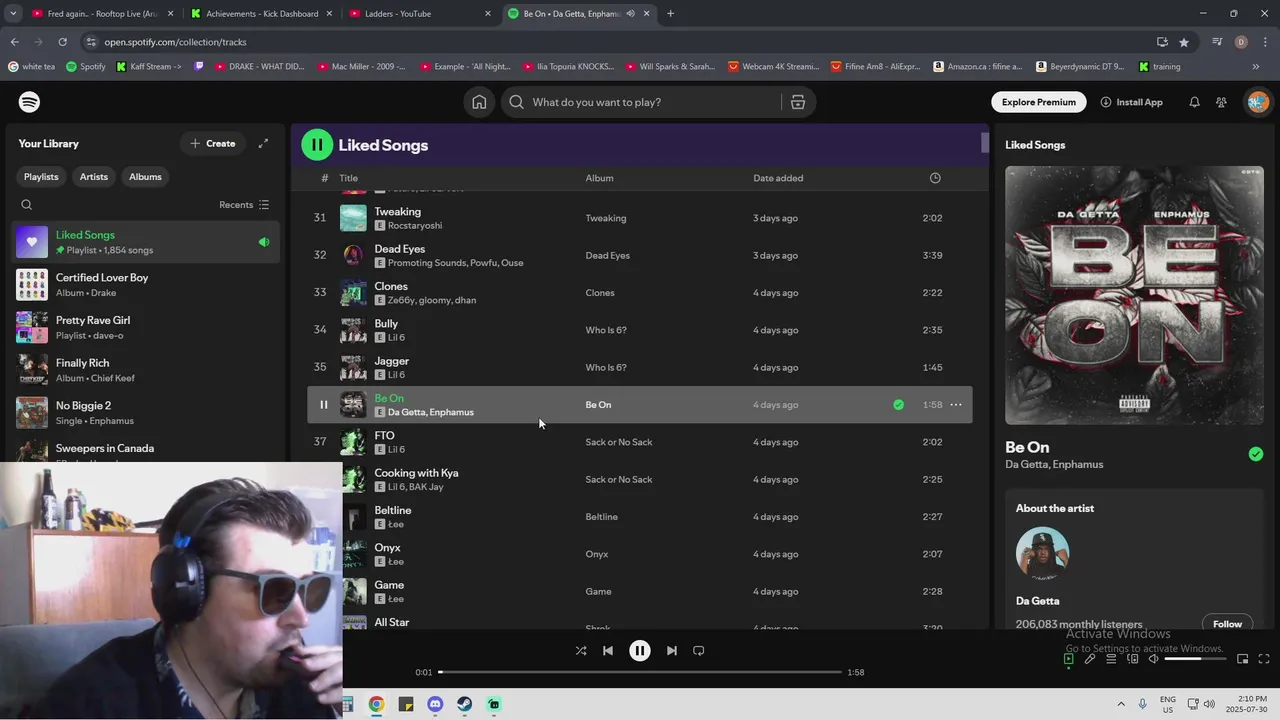Filter library by Artists
1280x720 pixels.
click(94, 177)
